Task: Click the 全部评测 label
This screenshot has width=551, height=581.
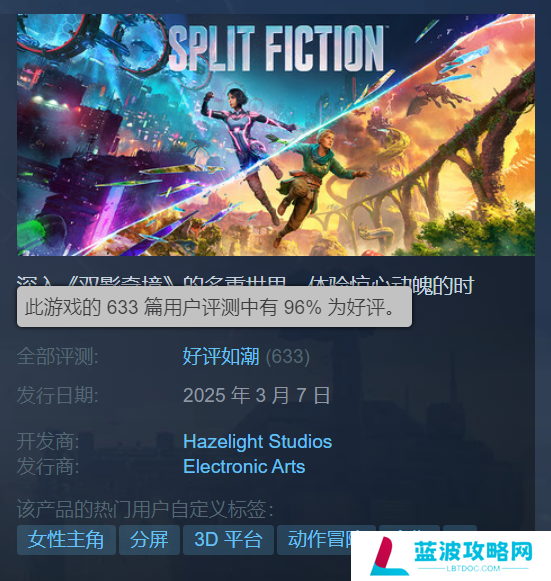Action: 58,356
